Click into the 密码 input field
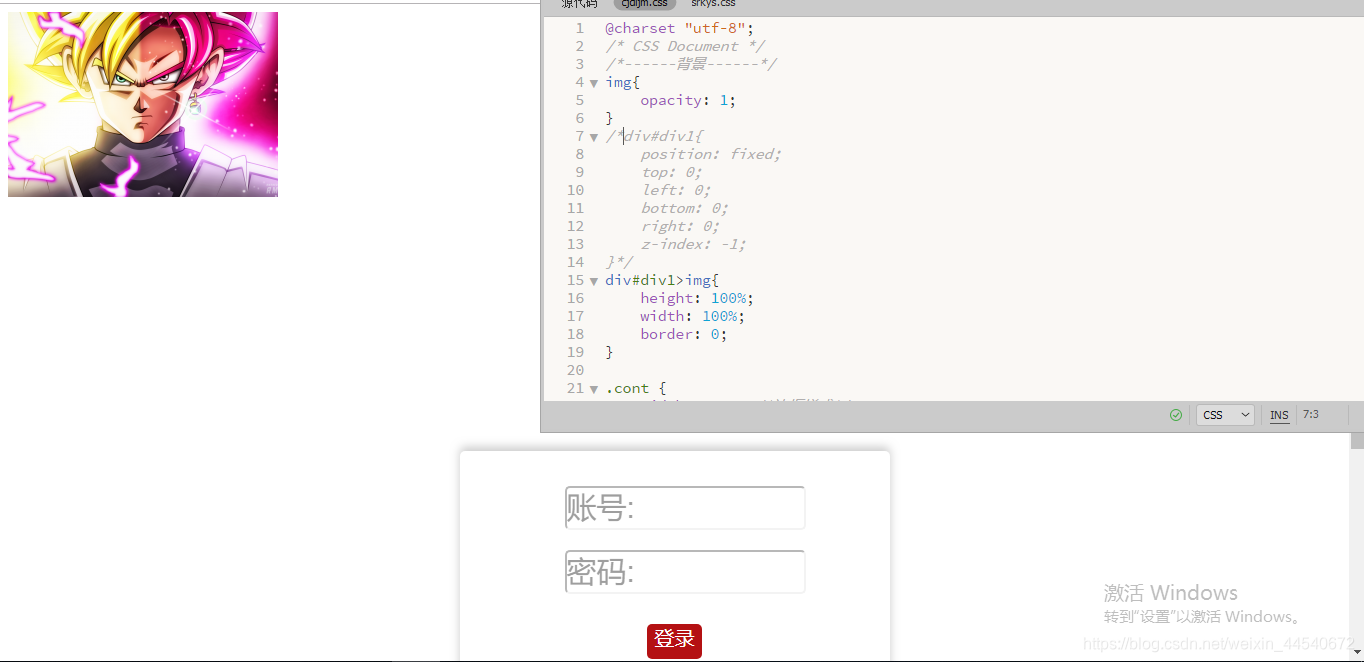This screenshot has height=662, width=1364. [685, 572]
